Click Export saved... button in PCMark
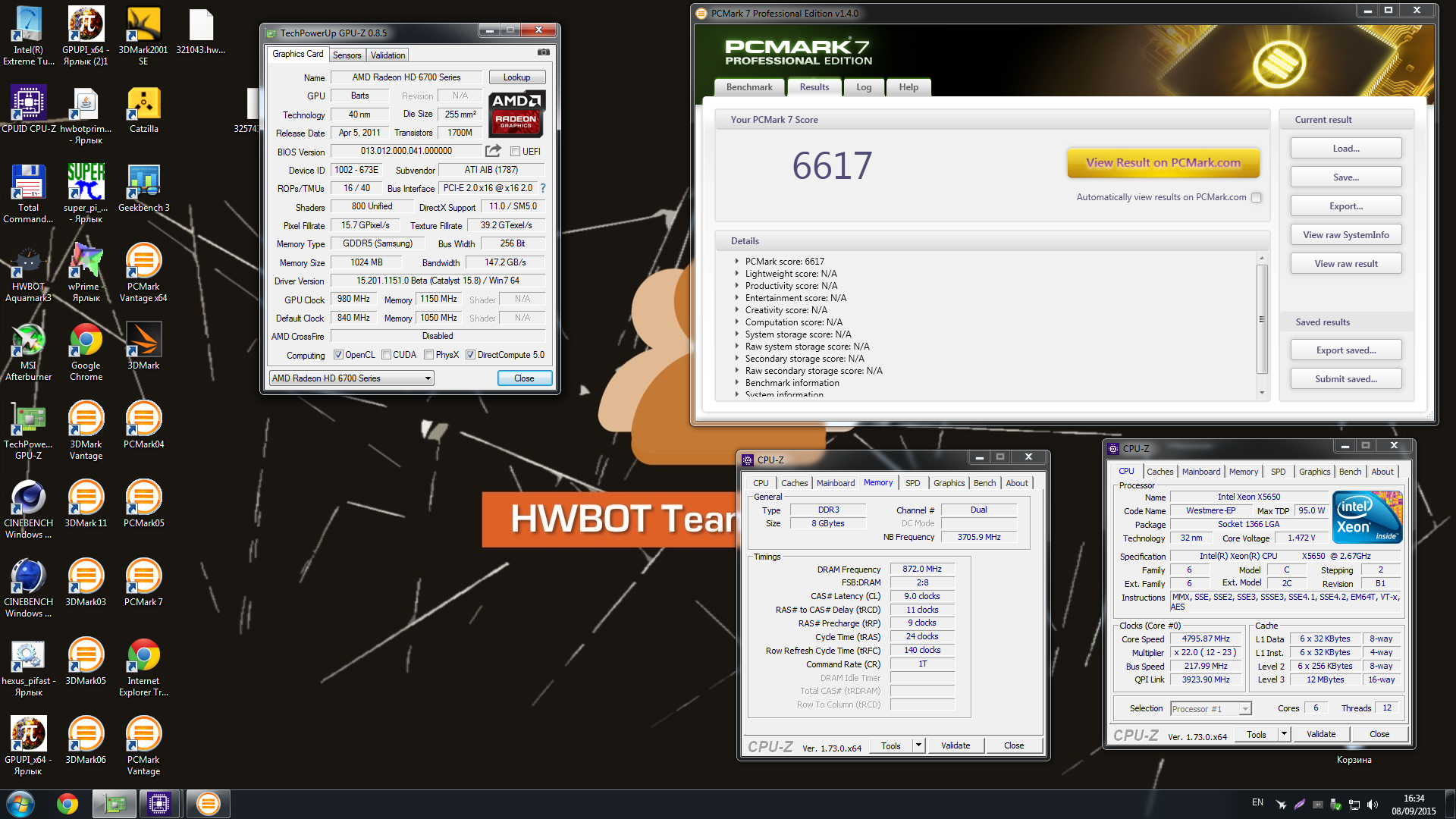 [x=1346, y=350]
